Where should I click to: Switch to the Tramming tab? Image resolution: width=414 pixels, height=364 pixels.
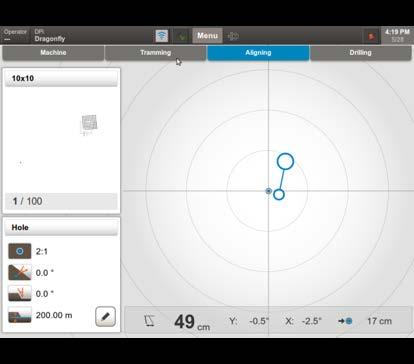[155, 53]
